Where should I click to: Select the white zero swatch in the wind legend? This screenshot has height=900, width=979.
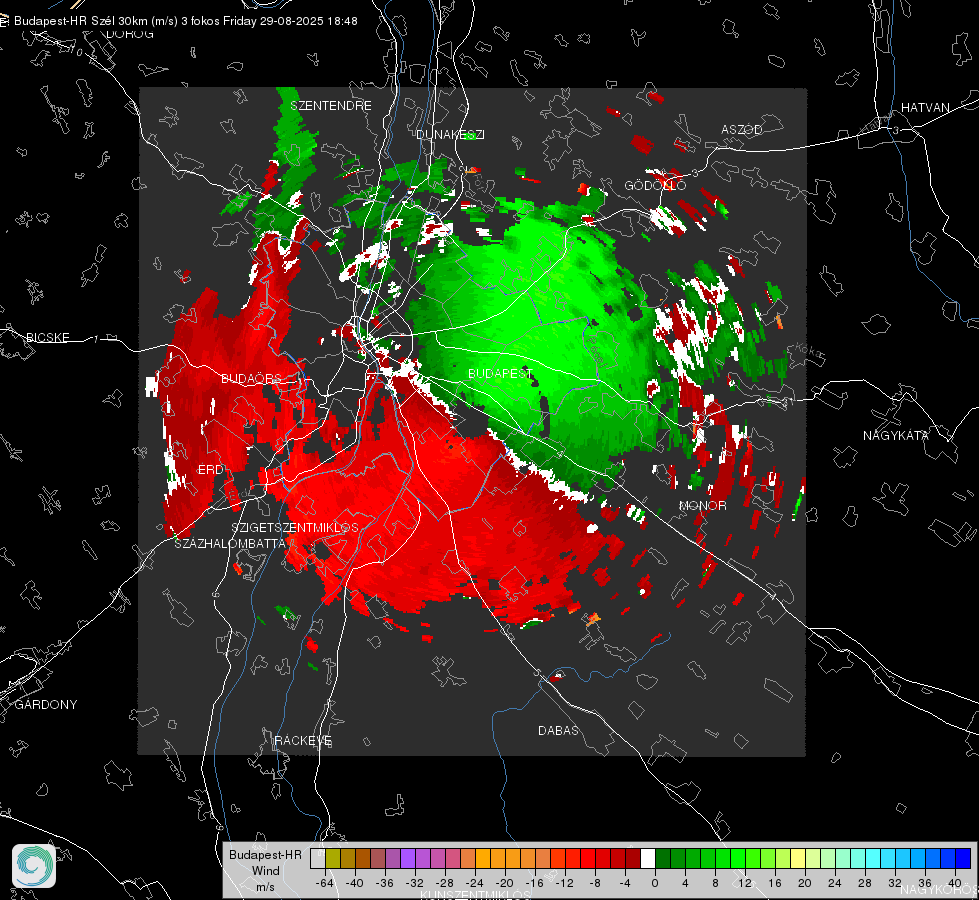(x=648, y=858)
